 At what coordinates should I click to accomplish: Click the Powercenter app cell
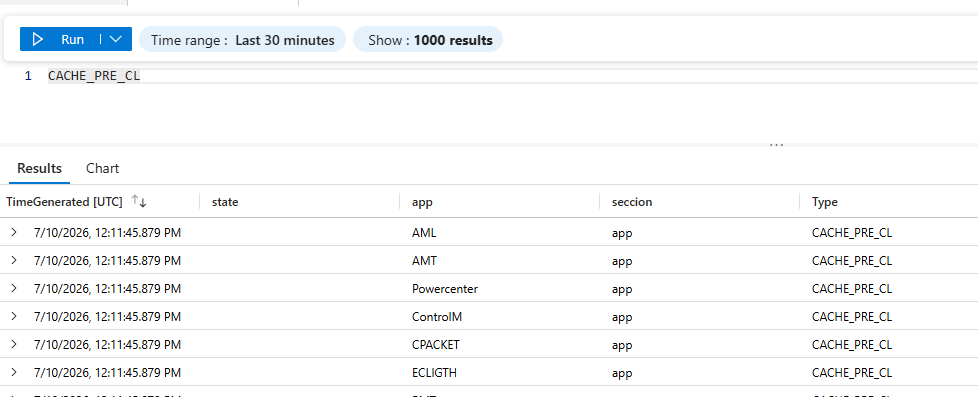pos(445,289)
